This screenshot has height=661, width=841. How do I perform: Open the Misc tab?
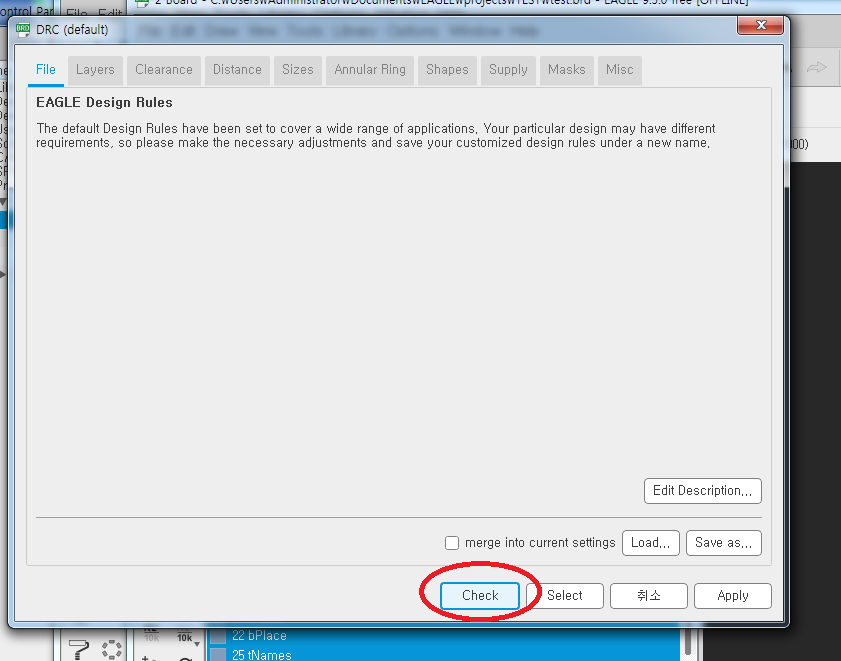click(619, 70)
